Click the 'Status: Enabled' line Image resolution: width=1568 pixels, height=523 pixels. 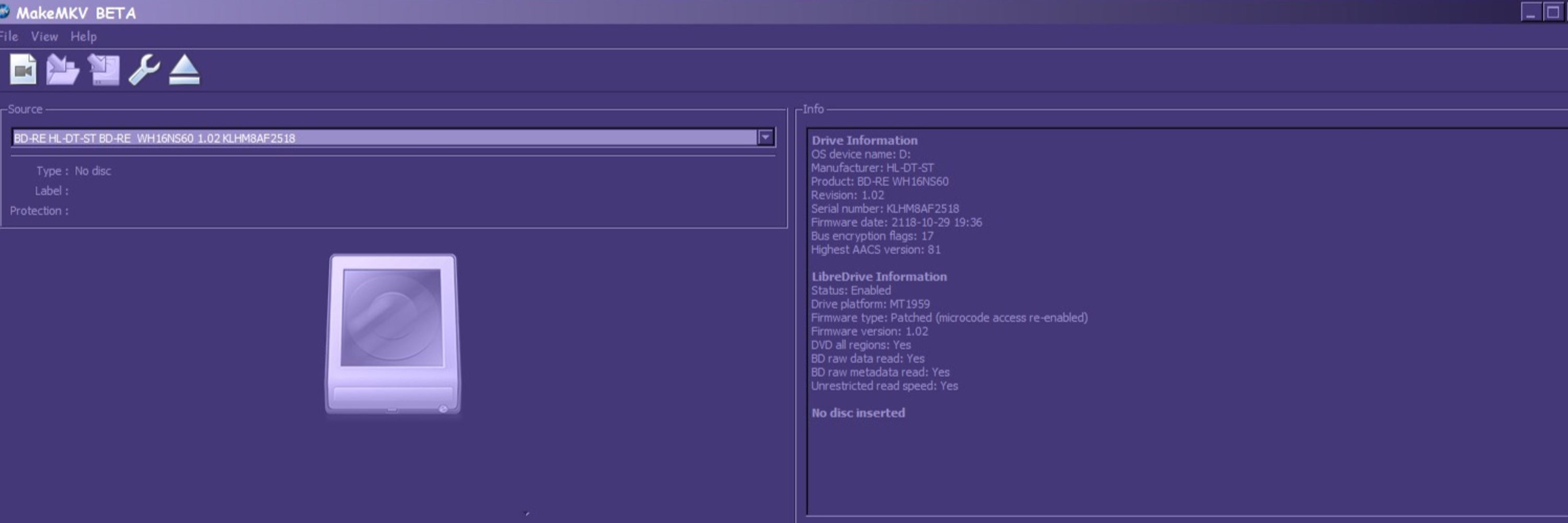click(x=850, y=290)
